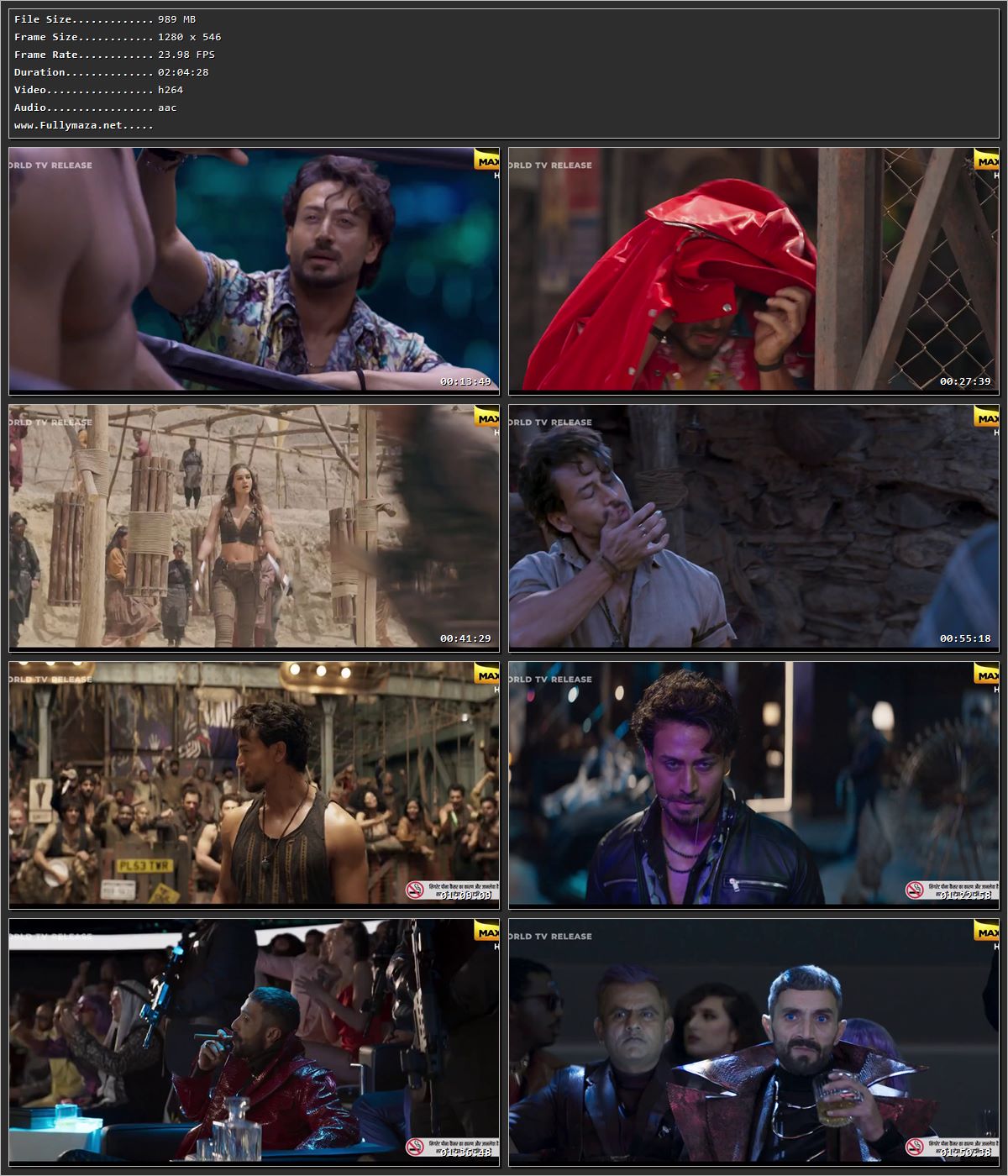Click the 00:13:49 timestamp text

tap(465, 381)
